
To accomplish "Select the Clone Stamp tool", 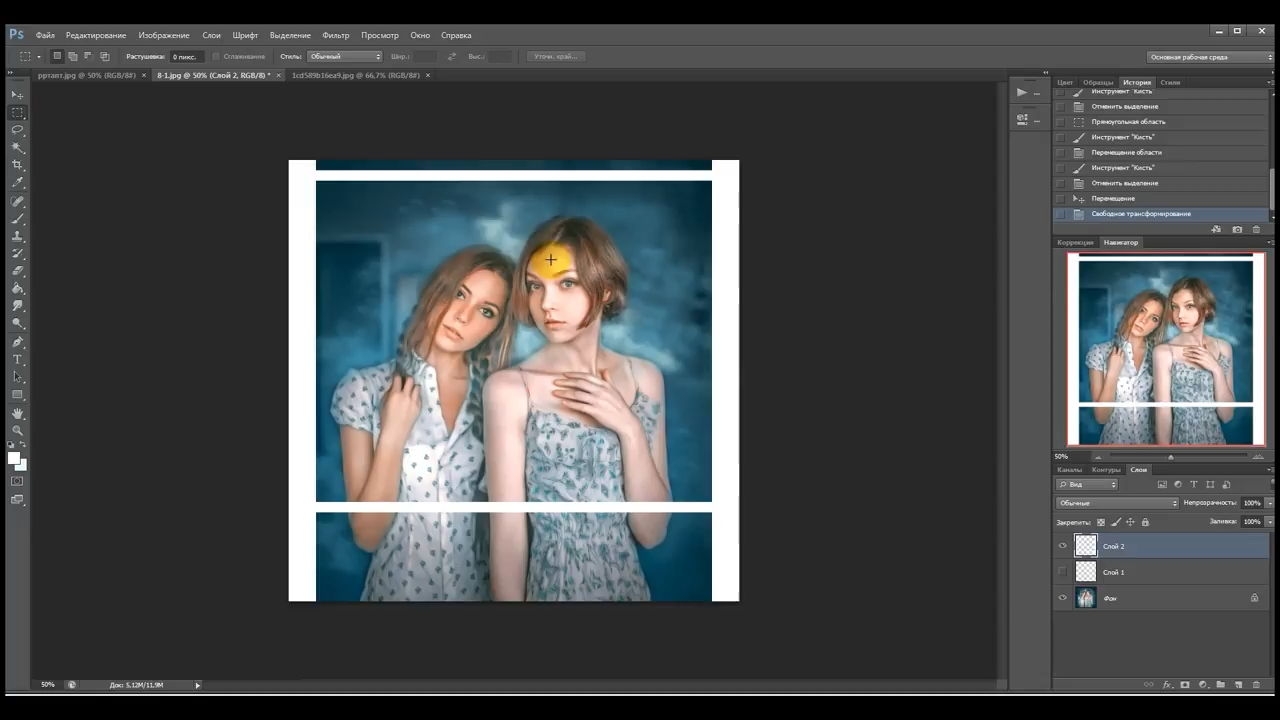I will 17,236.
